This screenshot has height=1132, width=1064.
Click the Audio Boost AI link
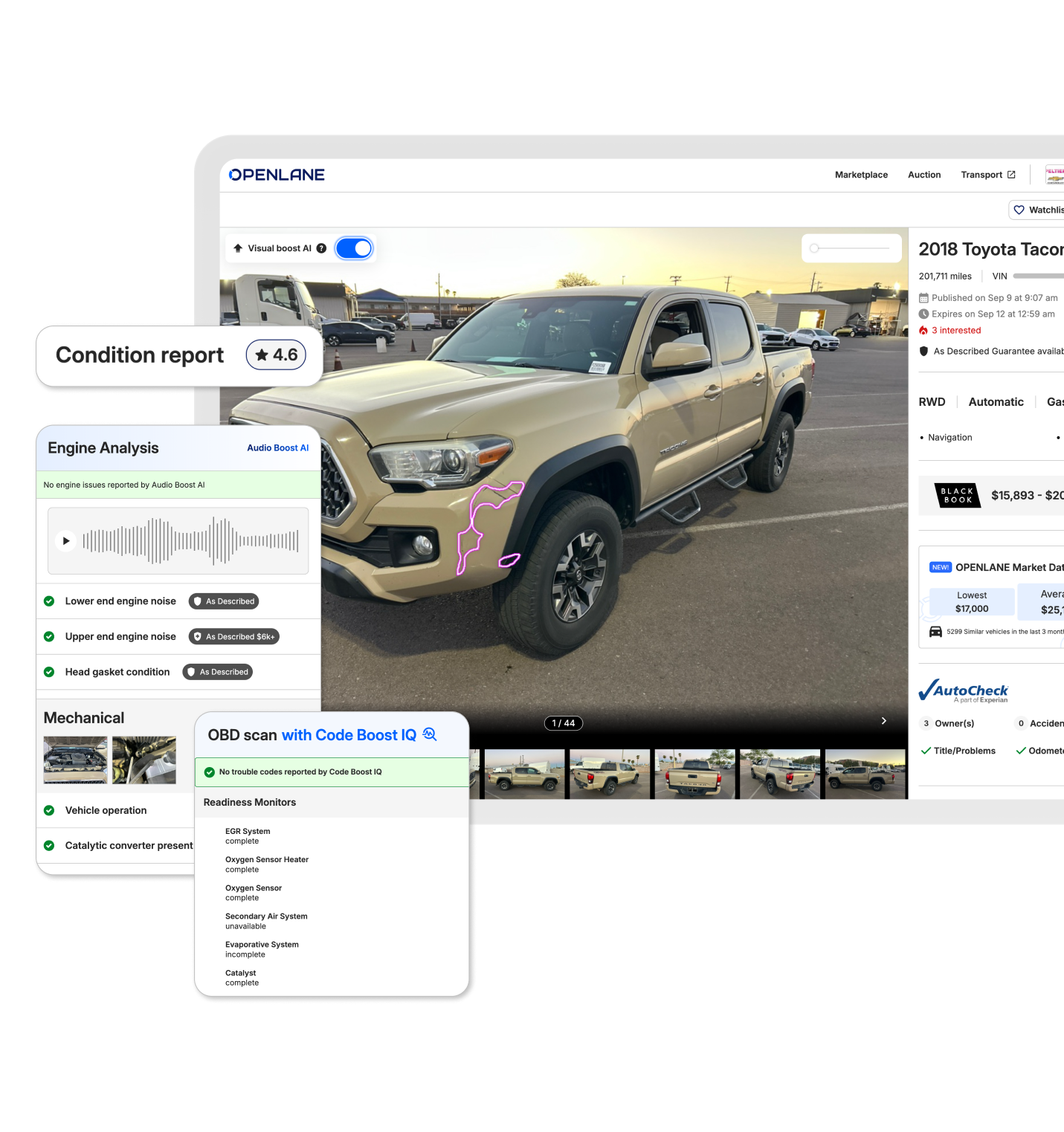pos(277,448)
